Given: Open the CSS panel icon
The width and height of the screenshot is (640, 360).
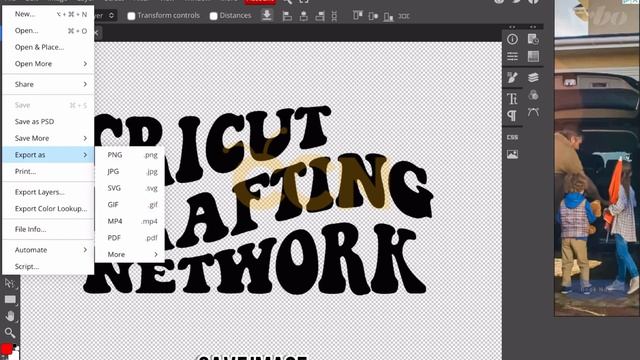Looking at the screenshot, I should pos(512,137).
